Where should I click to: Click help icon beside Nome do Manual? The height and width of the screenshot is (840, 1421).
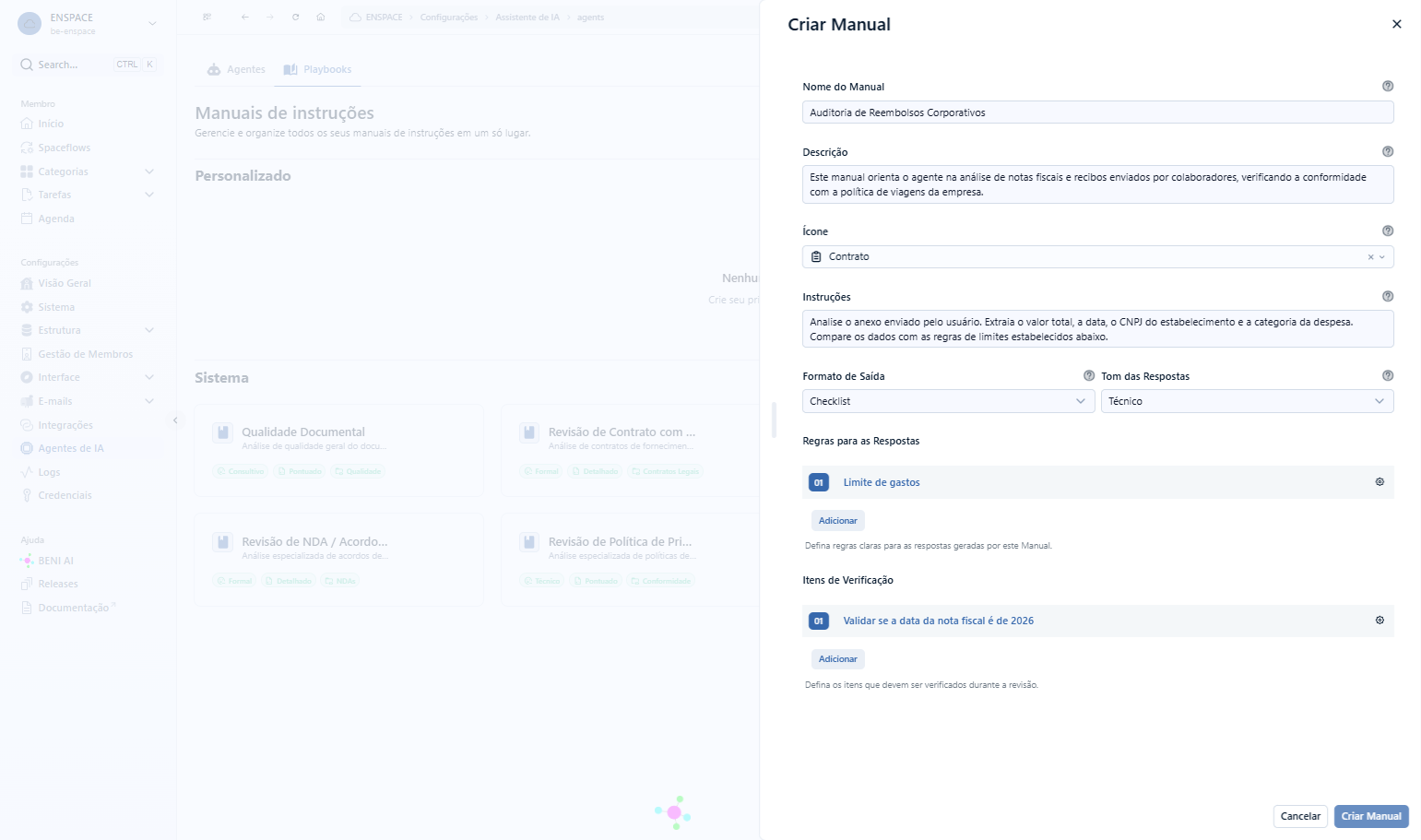click(1388, 86)
